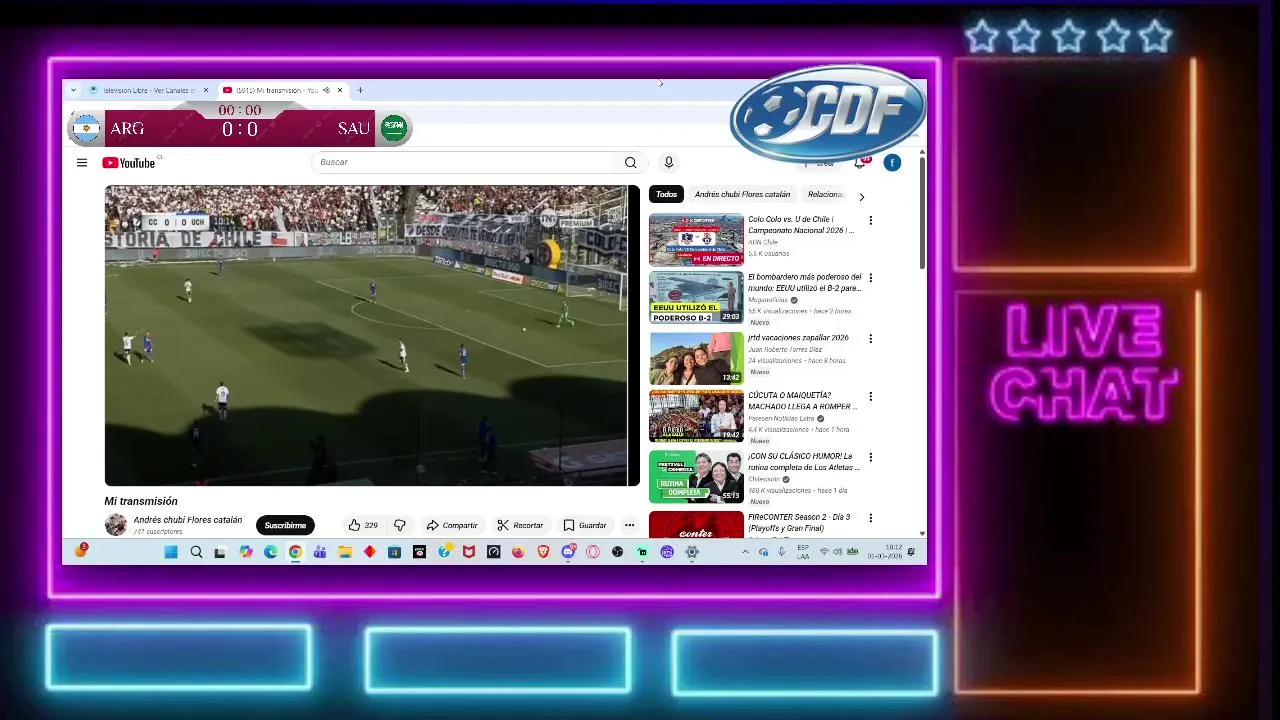The image size is (1280, 720).
Task: Open options for CÚCUTA O MAIQUETÍA video
Action: tap(870, 397)
